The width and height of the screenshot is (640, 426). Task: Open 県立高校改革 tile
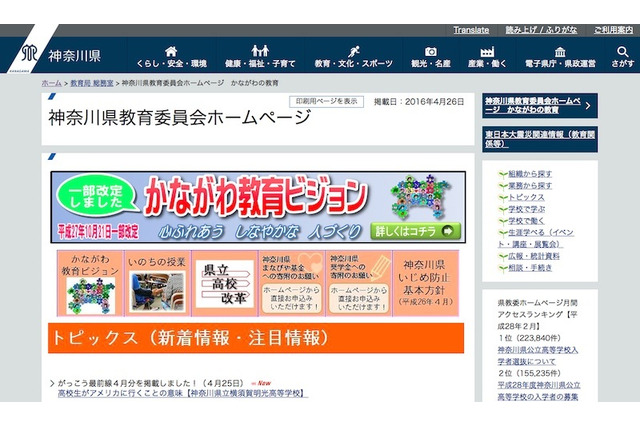pos(225,284)
